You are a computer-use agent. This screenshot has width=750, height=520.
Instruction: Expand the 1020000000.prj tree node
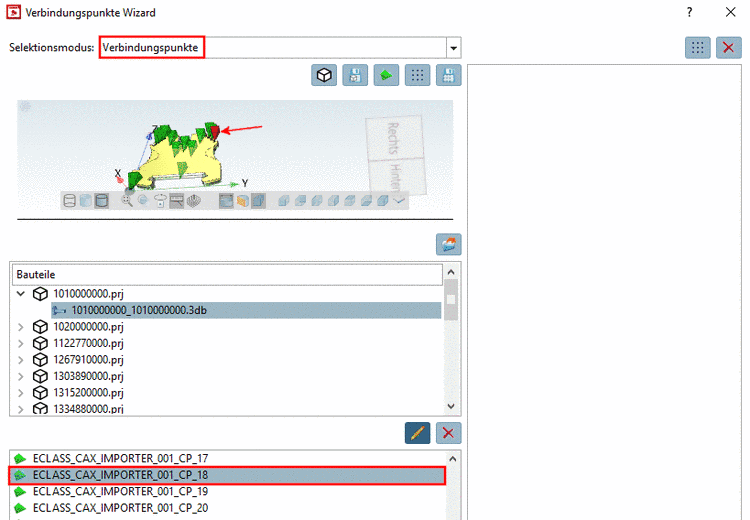pos(21,327)
